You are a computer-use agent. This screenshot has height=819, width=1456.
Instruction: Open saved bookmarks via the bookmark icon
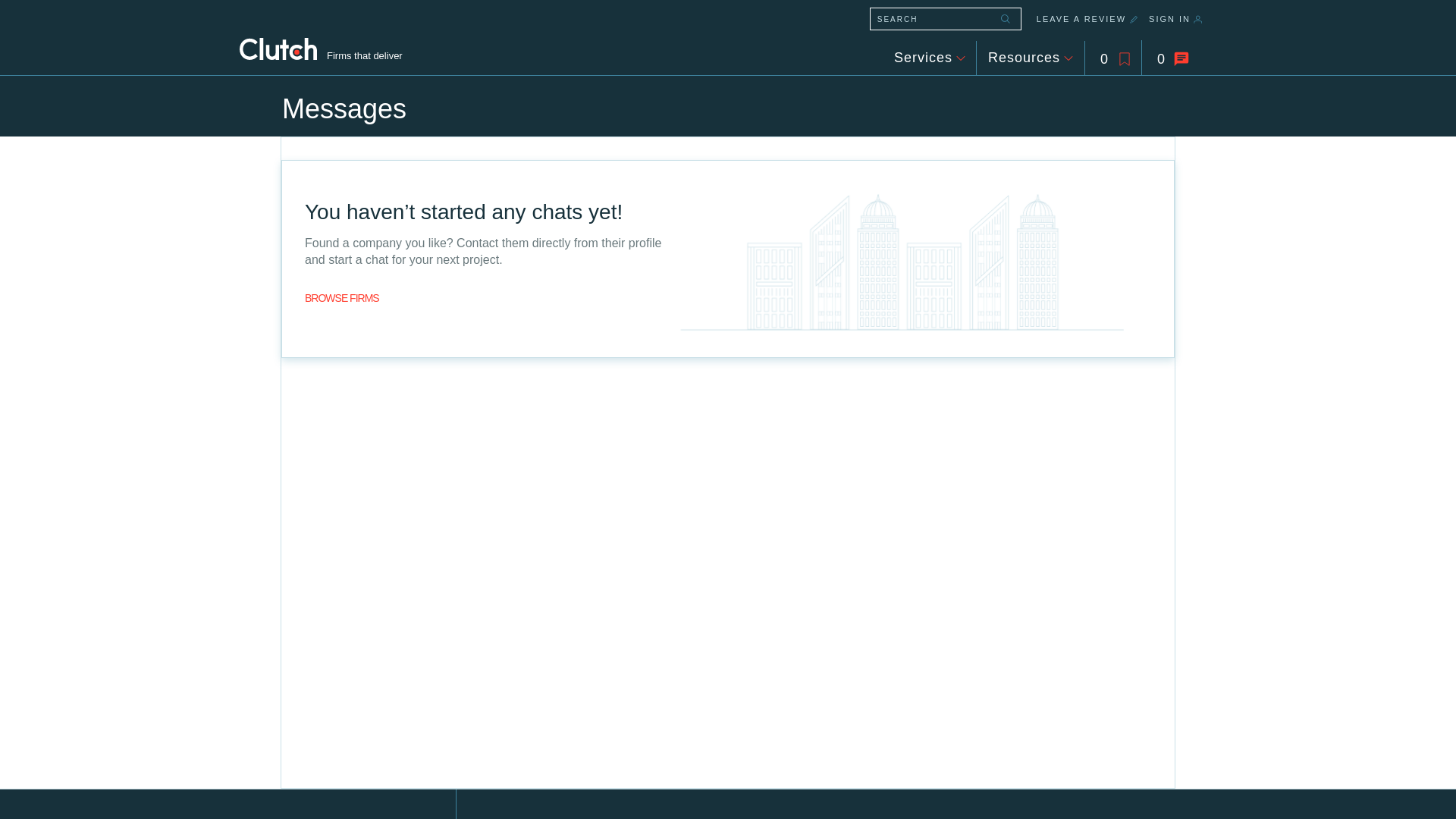(x=1125, y=59)
